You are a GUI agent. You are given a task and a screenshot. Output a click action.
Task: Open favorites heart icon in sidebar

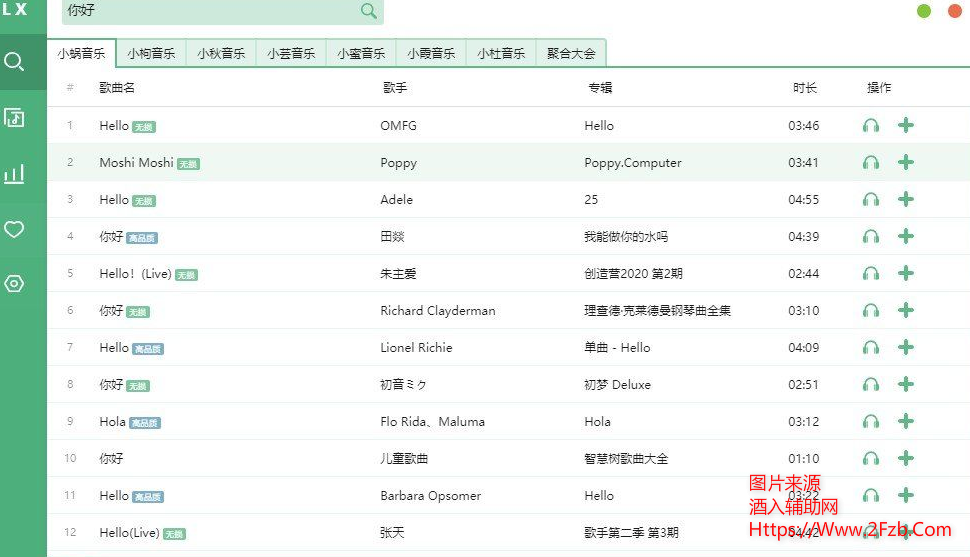click(14, 230)
